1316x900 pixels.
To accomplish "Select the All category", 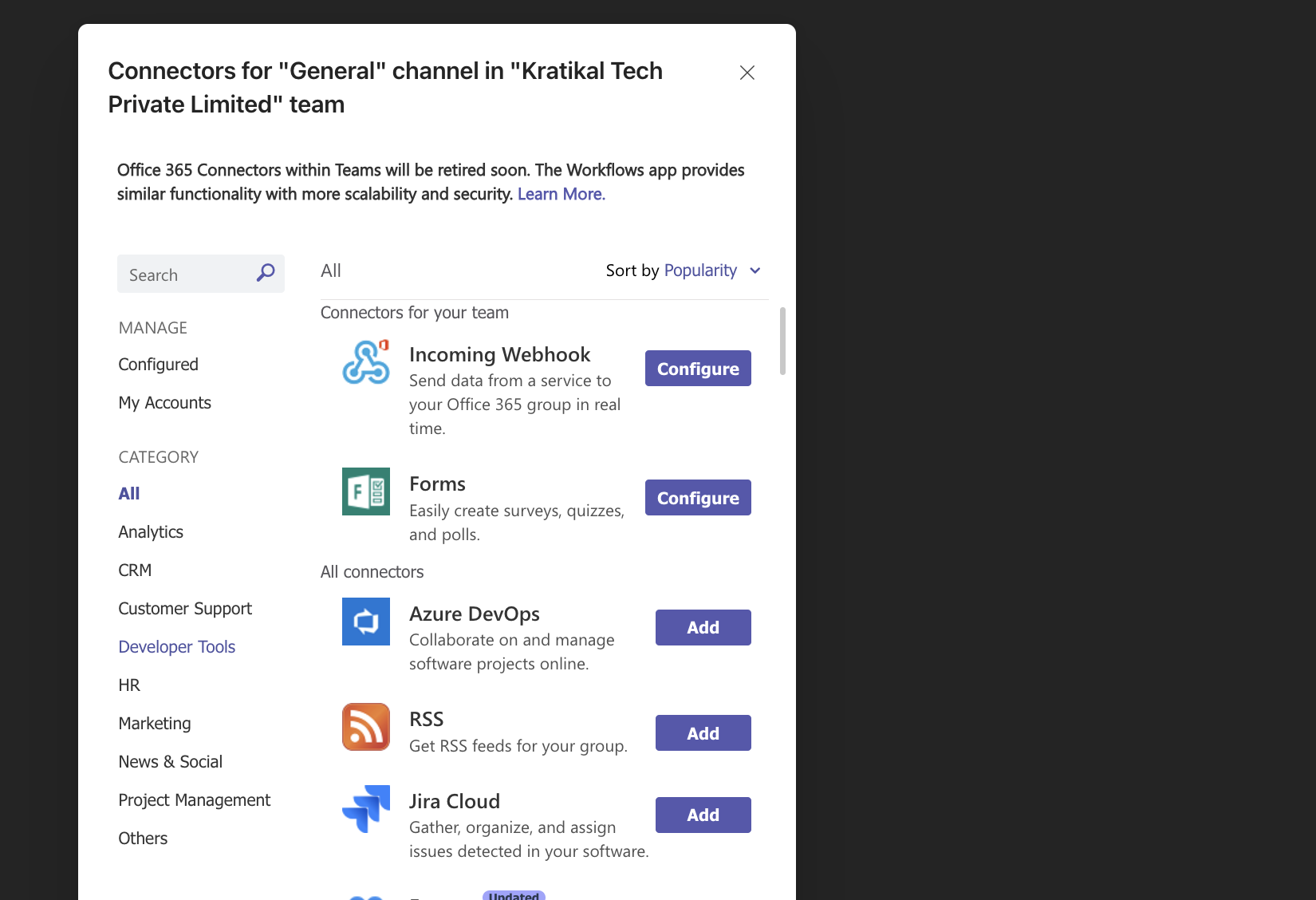I will pyautogui.click(x=129, y=494).
